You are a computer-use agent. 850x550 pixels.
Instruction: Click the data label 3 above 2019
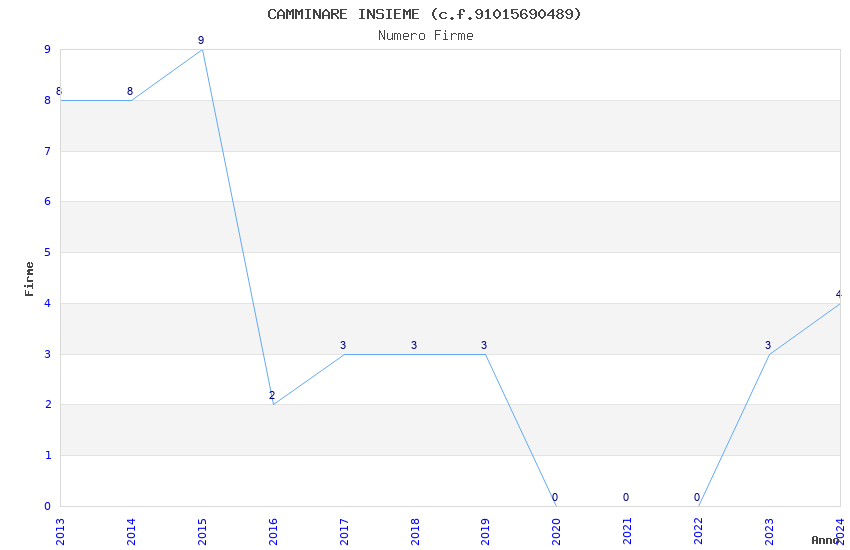(484, 345)
